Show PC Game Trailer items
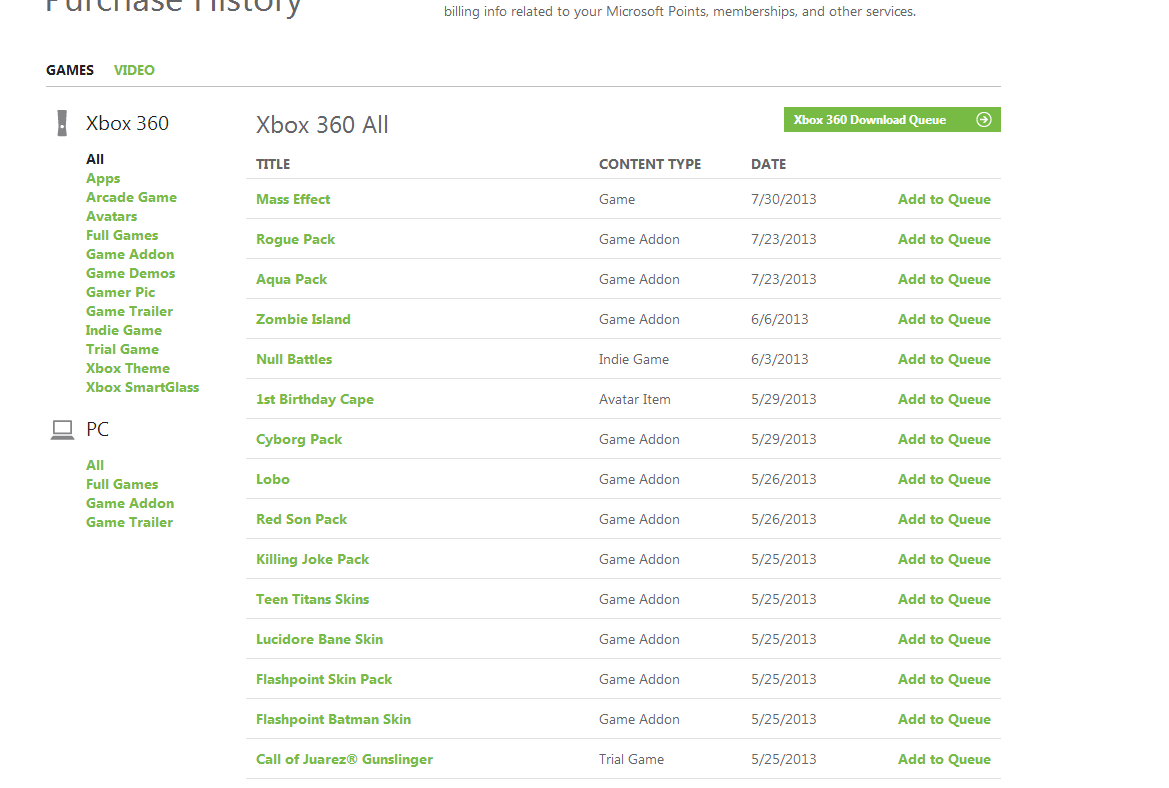1169x788 pixels. (130, 523)
